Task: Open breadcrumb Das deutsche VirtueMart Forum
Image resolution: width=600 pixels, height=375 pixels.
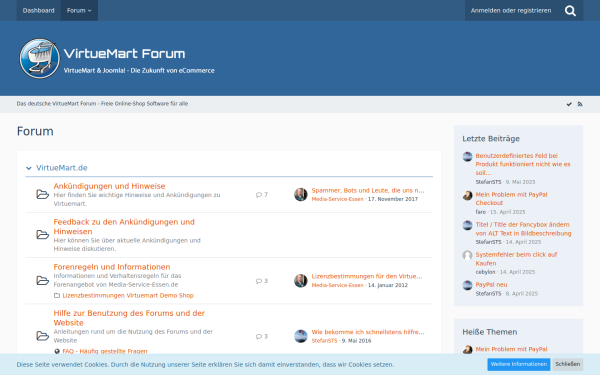Action: [x=102, y=104]
